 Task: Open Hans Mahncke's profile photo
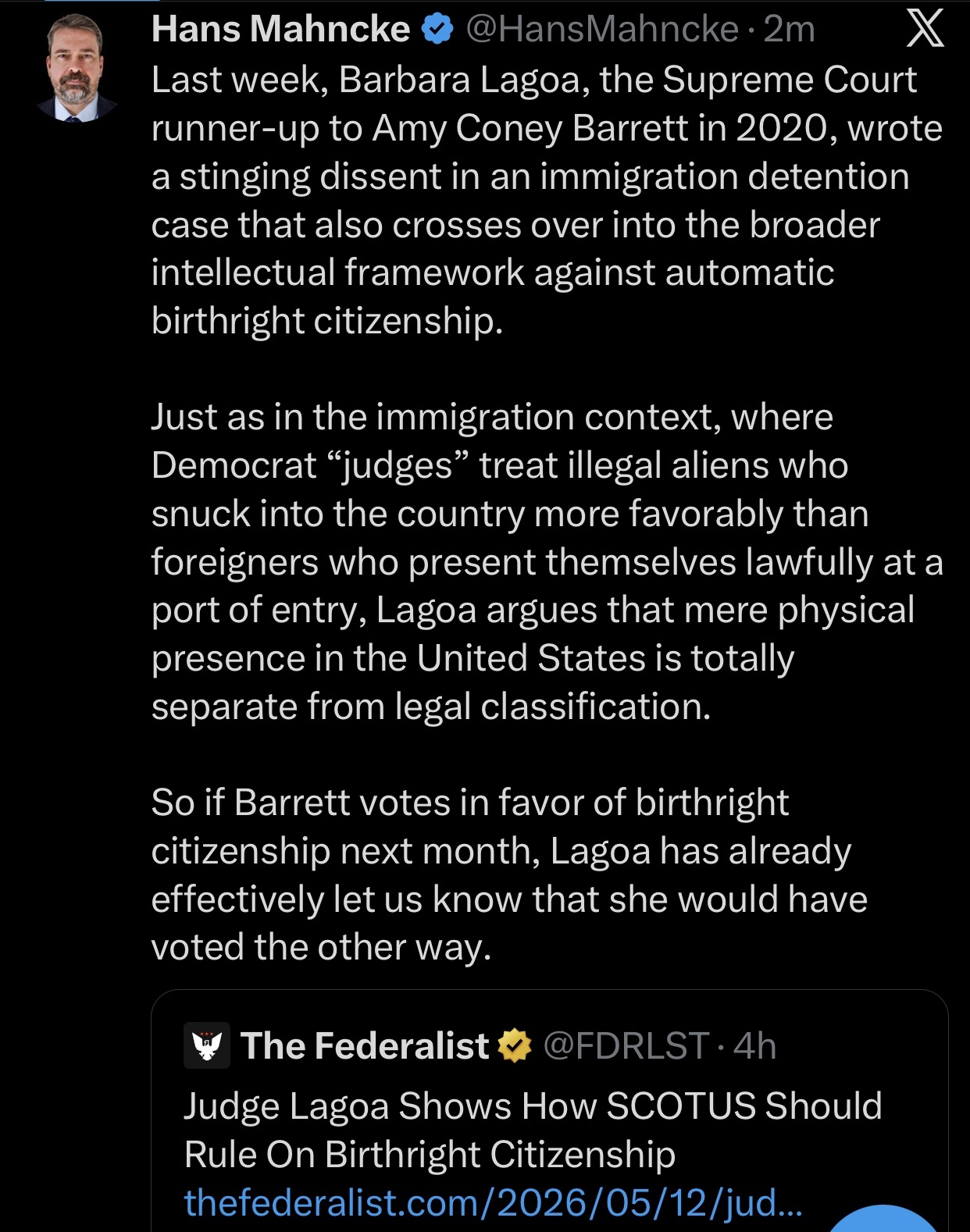(x=76, y=68)
